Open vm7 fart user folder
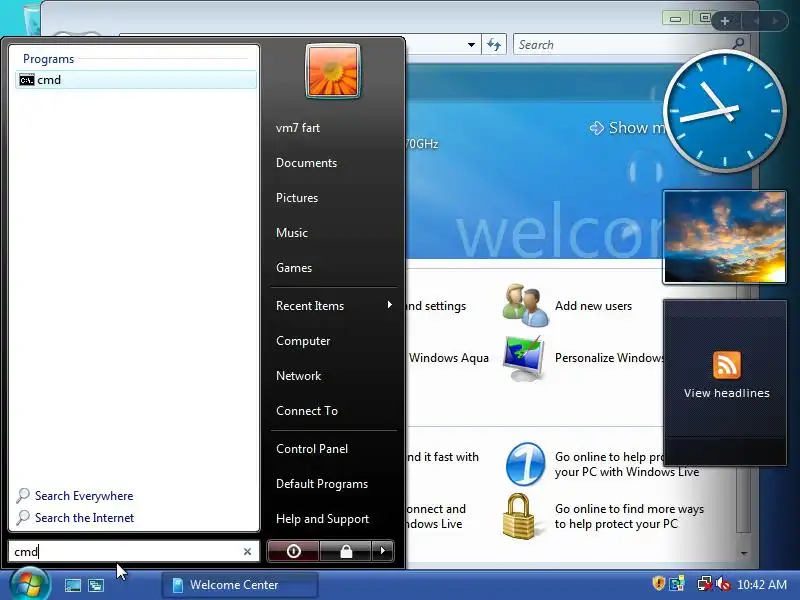This screenshot has width=800, height=600. click(x=298, y=128)
